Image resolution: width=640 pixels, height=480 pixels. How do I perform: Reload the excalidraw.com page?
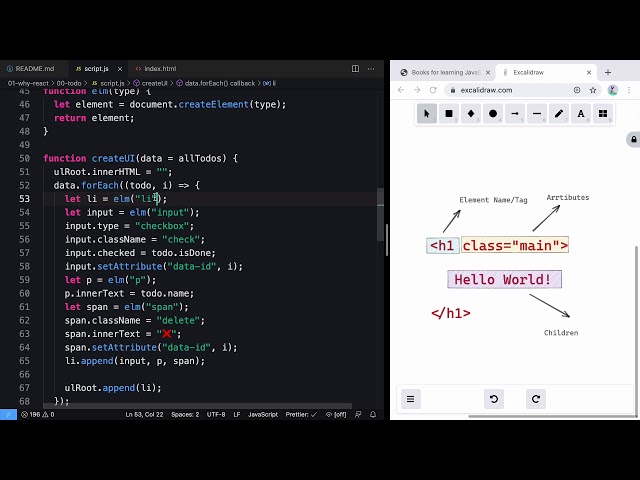pyautogui.click(x=433, y=90)
